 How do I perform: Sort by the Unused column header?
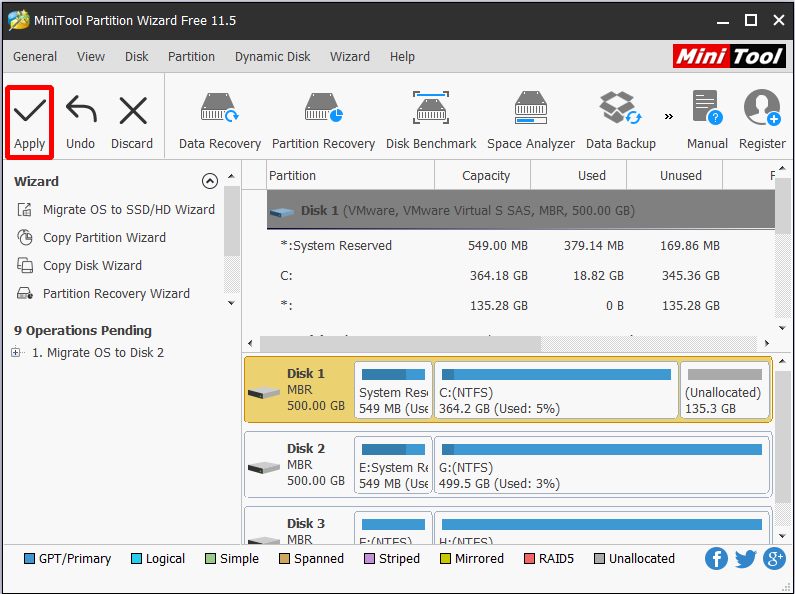click(674, 175)
